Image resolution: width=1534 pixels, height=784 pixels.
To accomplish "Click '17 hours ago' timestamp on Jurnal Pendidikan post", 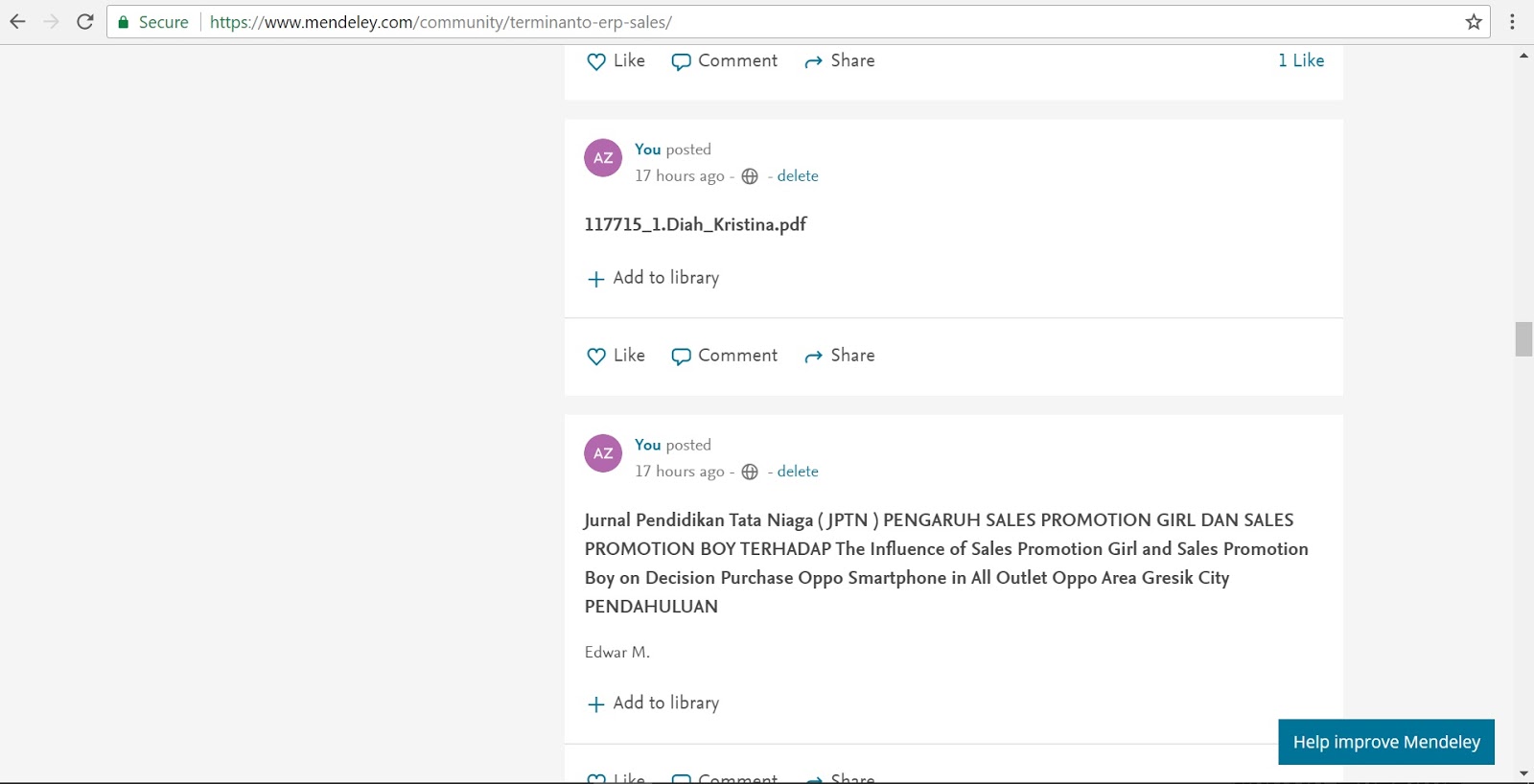I will [680, 472].
